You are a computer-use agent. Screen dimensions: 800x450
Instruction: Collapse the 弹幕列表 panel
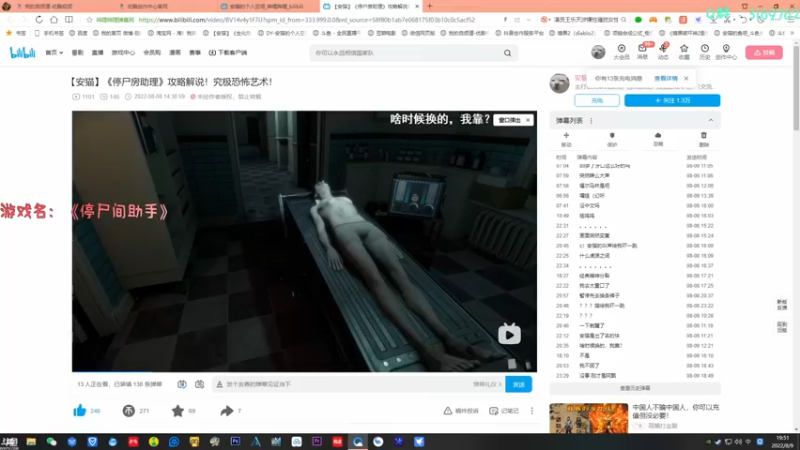click(711, 120)
